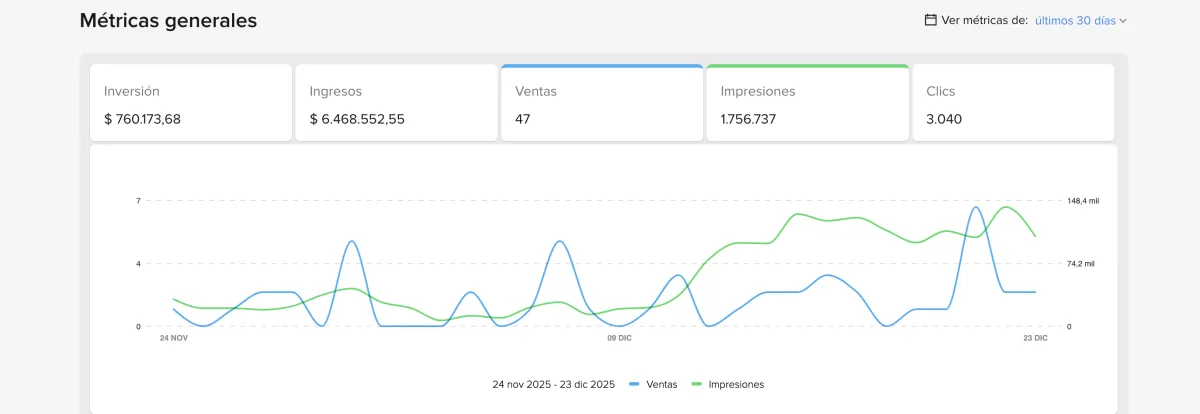Open the últimos 30 días dropdown

click(1081, 20)
